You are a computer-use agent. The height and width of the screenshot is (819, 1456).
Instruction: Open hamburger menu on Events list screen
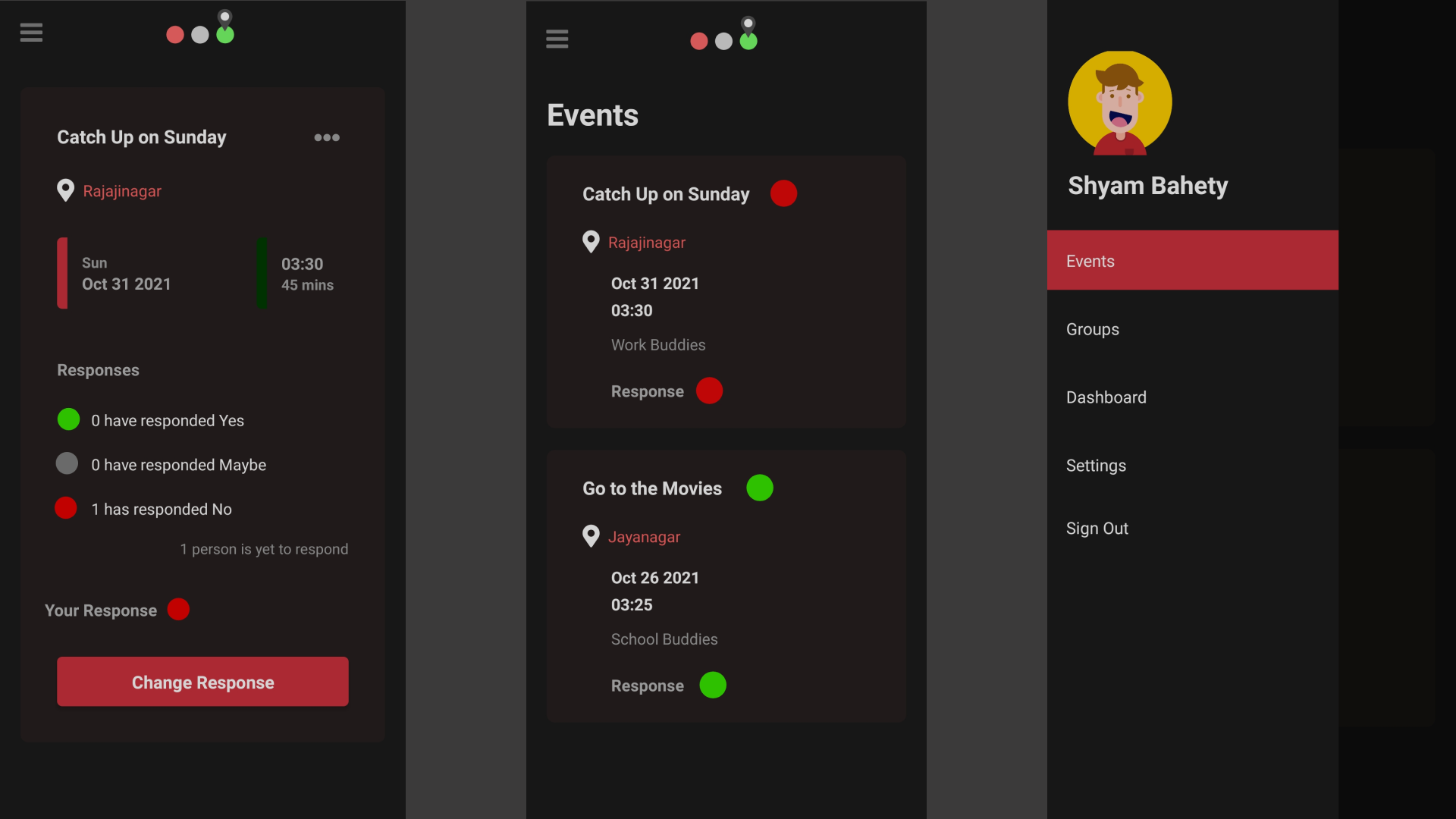coord(557,39)
